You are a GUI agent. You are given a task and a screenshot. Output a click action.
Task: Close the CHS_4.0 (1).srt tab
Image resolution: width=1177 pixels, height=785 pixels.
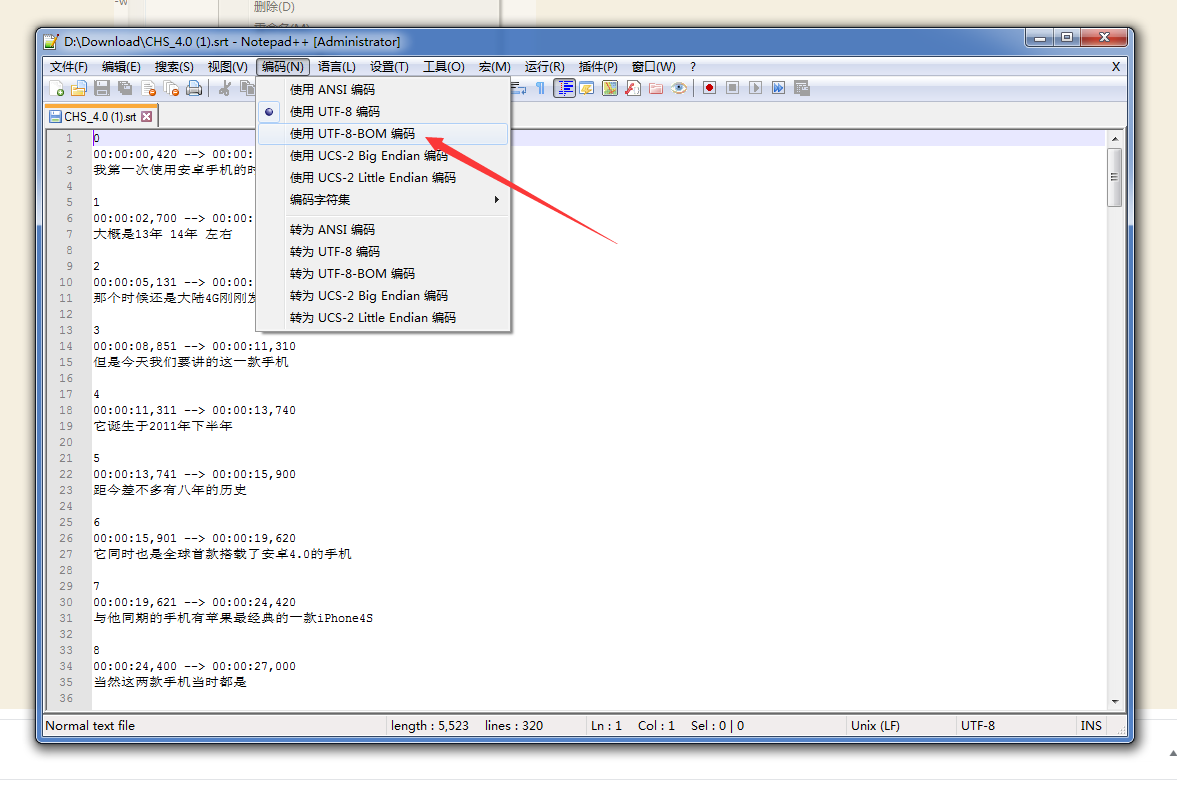pyautogui.click(x=147, y=117)
